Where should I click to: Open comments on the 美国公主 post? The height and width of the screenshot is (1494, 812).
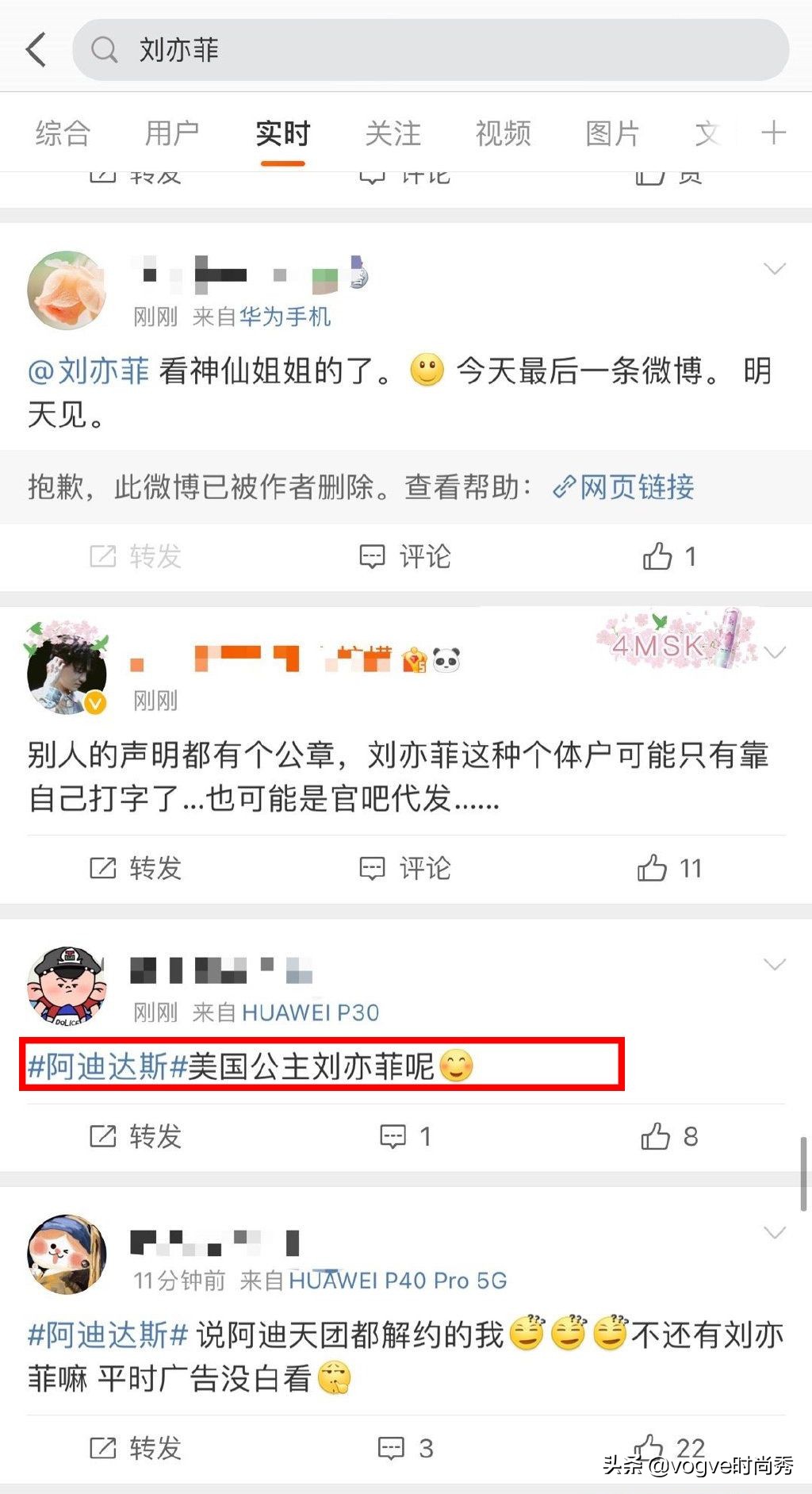(x=405, y=1136)
